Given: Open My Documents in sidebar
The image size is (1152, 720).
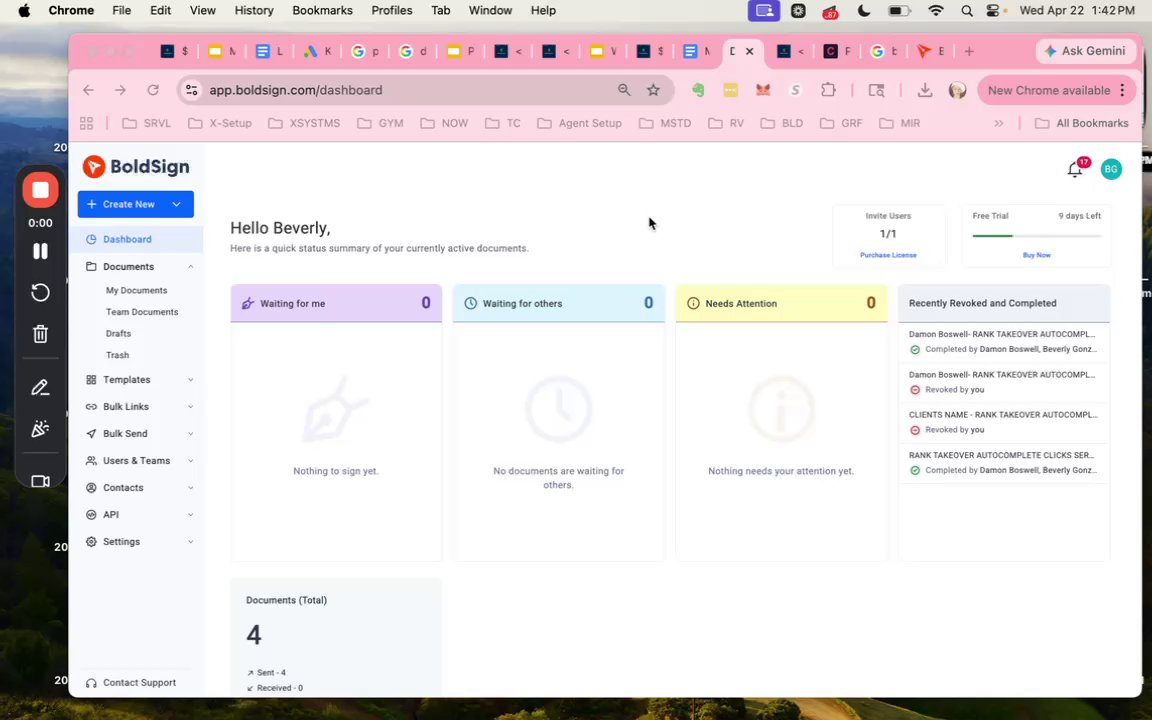Looking at the screenshot, I should (136, 291).
